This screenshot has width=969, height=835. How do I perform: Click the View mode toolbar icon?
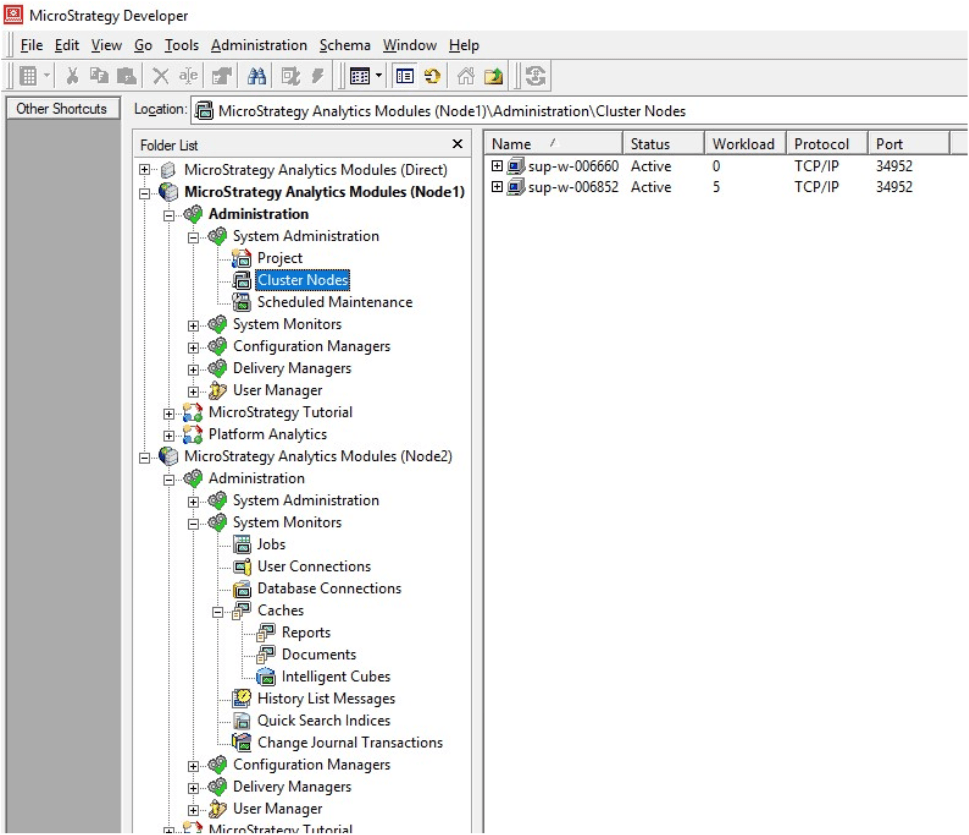tap(360, 76)
